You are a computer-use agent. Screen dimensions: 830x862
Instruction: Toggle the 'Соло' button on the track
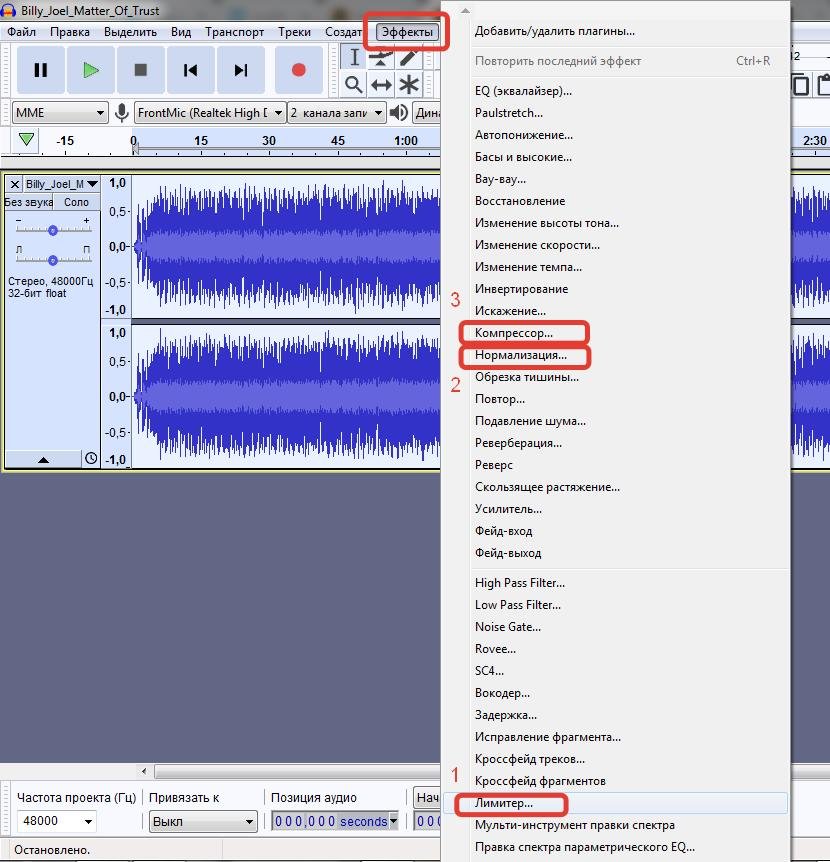click(x=76, y=202)
